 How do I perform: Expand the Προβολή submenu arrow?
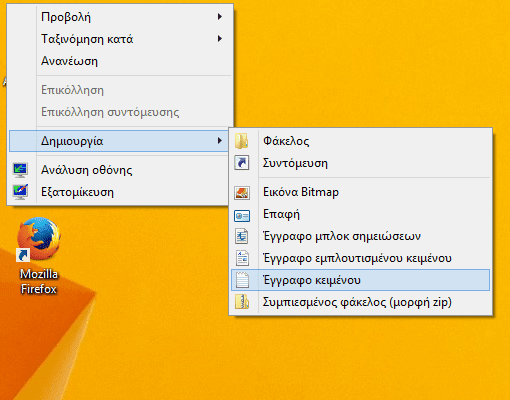pyautogui.click(x=220, y=16)
